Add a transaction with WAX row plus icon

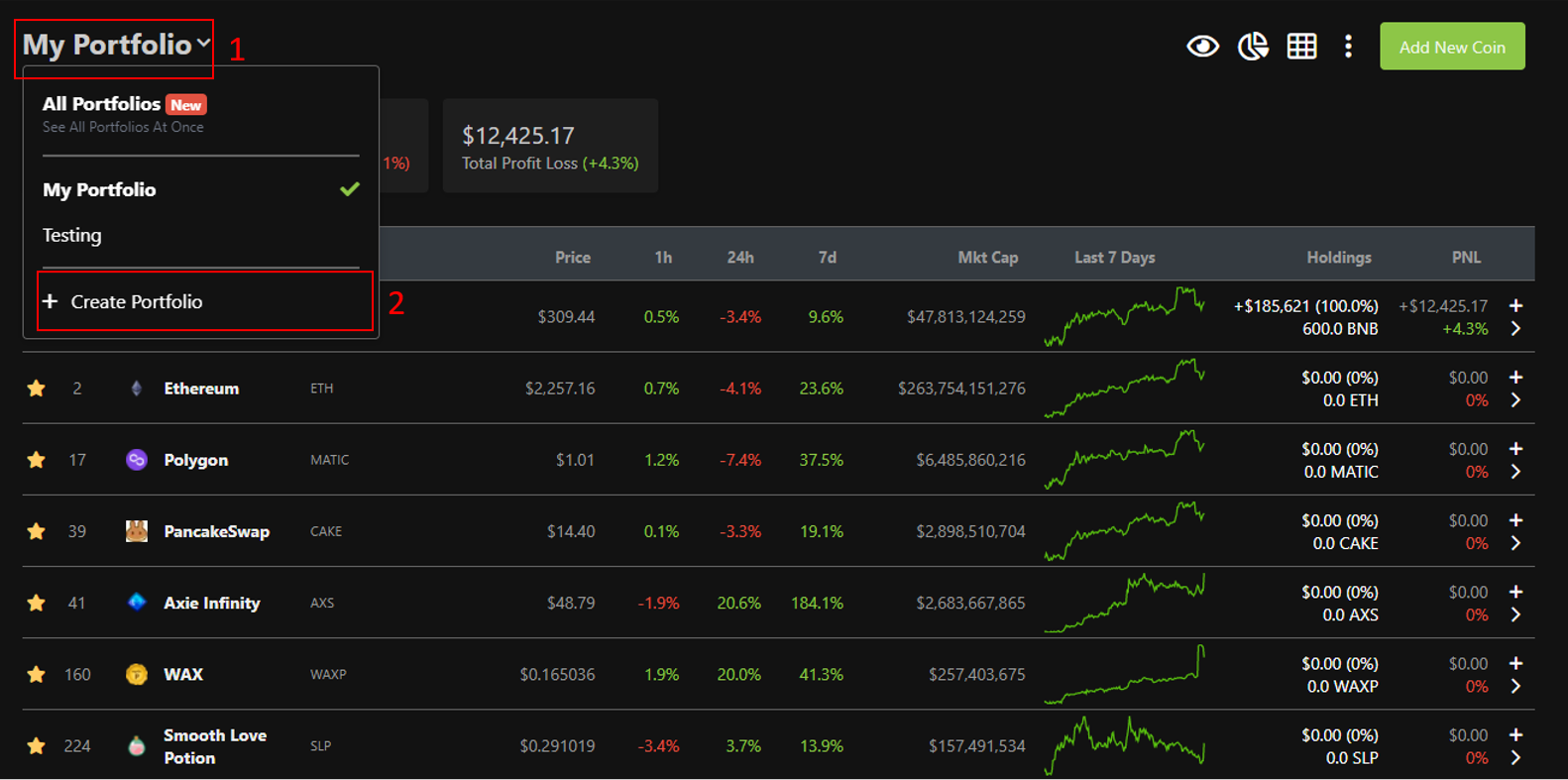tap(1515, 662)
